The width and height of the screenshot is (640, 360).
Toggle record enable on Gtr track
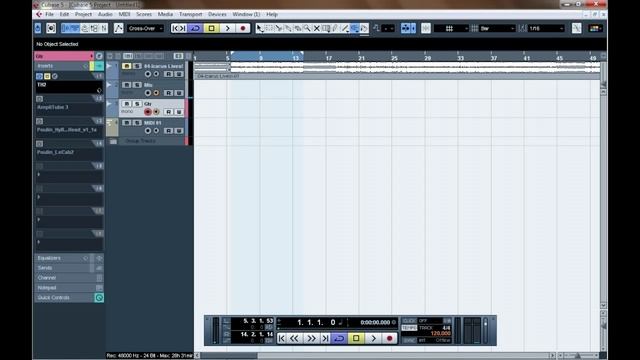click(x=148, y=111)
